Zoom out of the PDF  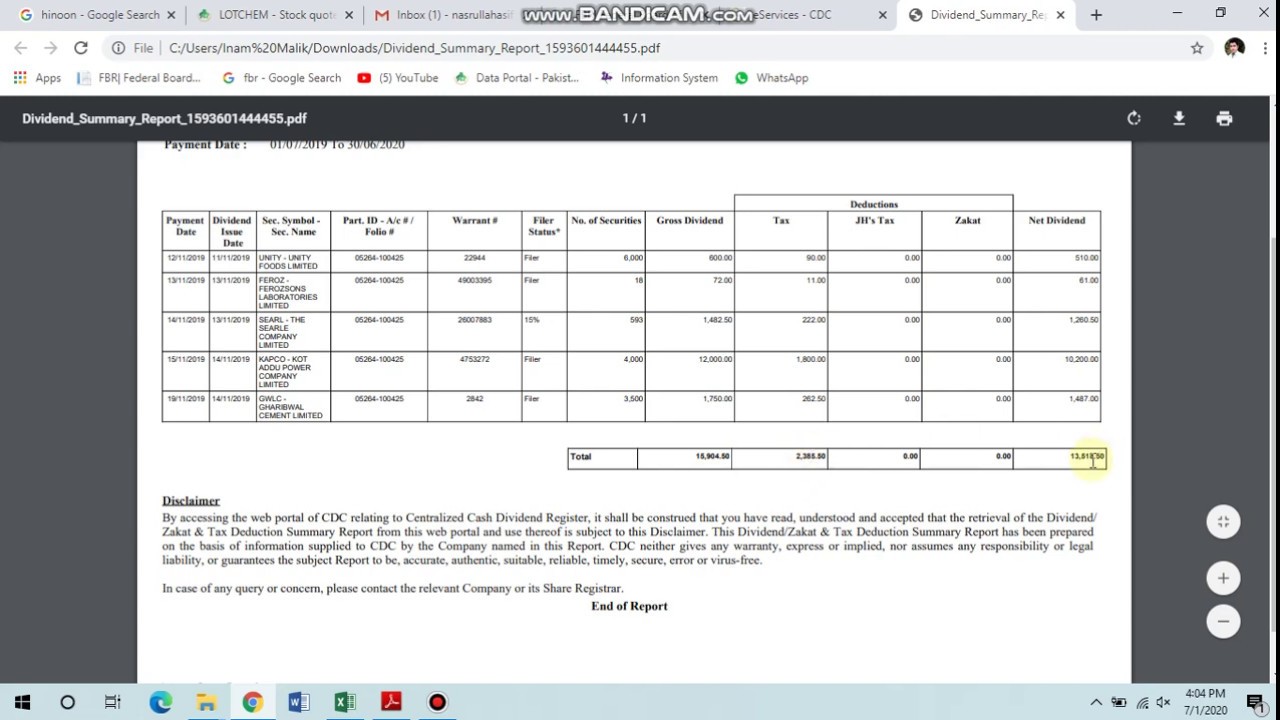pos(1223,621)
